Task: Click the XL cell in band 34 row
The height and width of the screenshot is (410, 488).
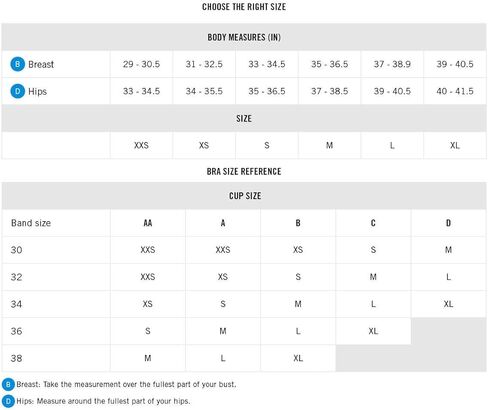Action: tap(449, 304)
